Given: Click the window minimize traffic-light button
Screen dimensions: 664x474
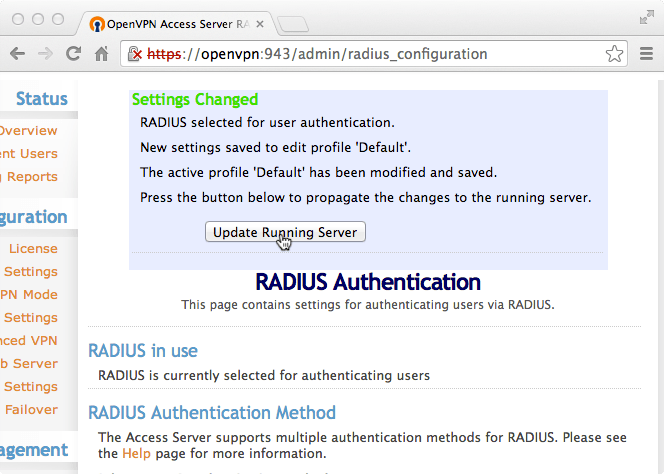Looking at the screenshot, I should click(x=38, y=19).
